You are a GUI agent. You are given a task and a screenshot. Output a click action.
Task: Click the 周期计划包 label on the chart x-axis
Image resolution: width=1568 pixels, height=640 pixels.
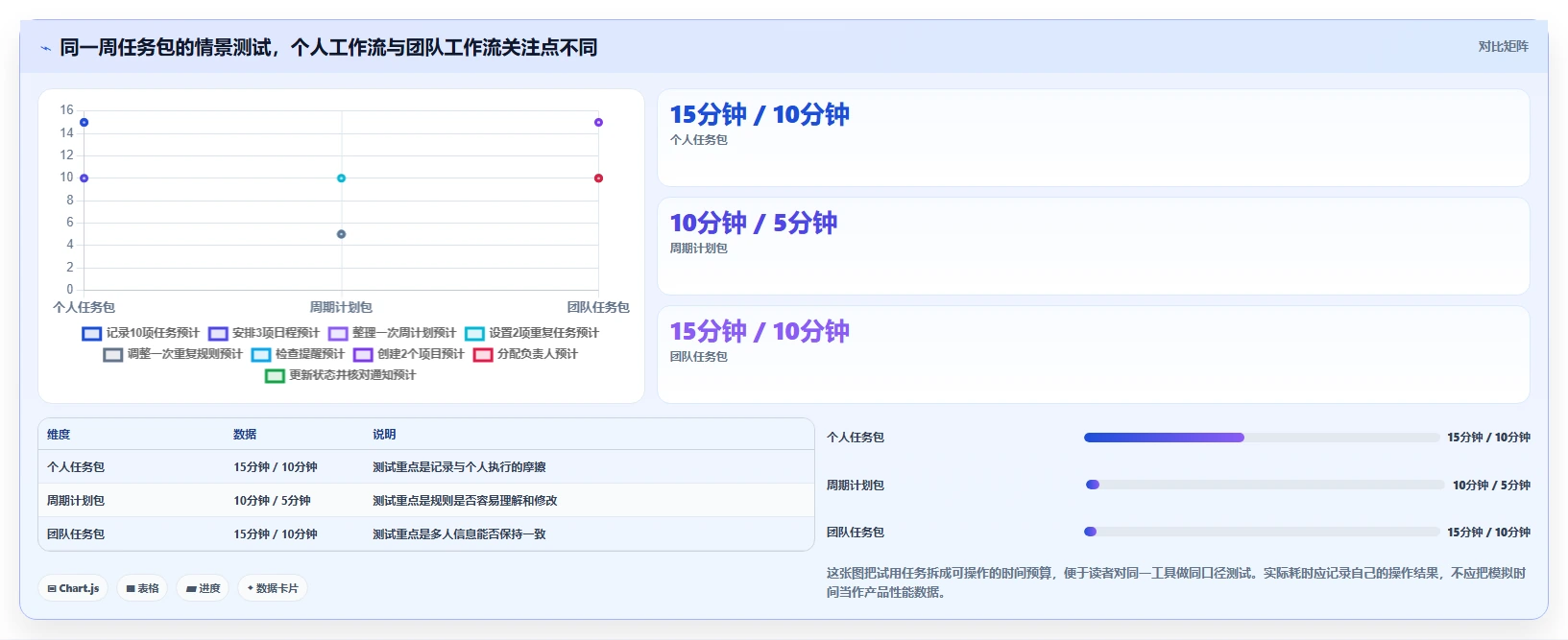coord(341,307)
